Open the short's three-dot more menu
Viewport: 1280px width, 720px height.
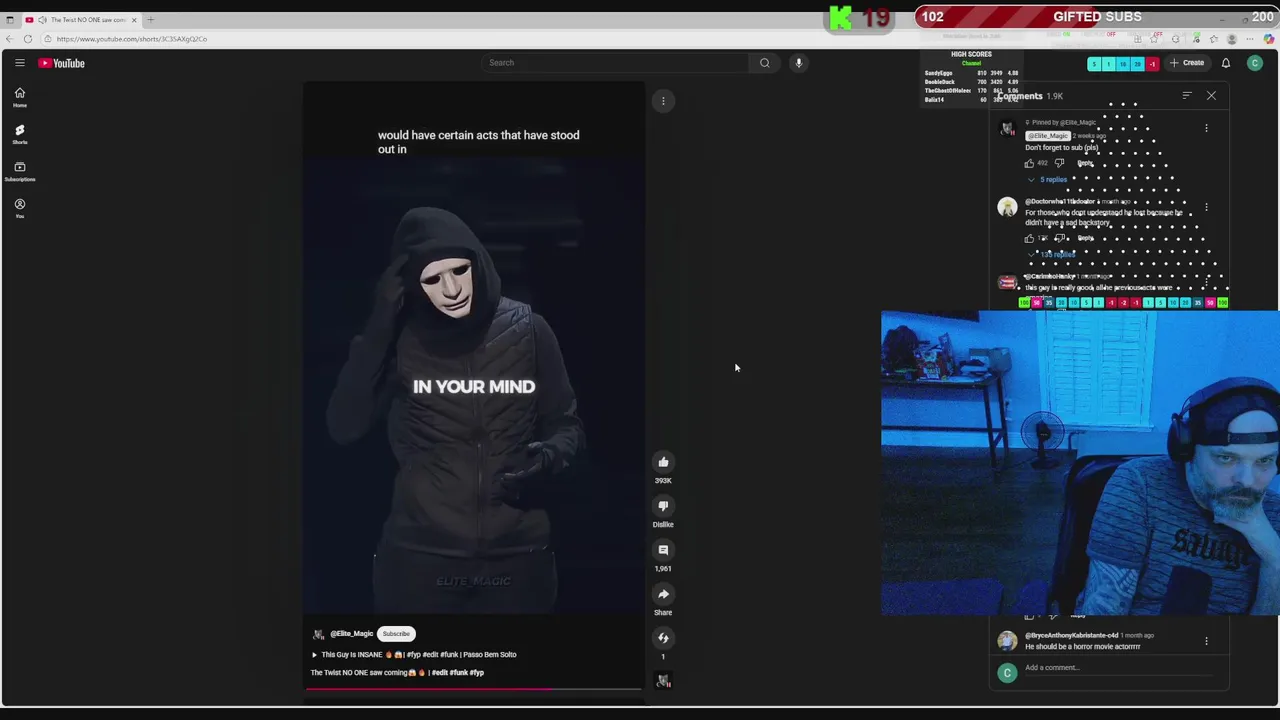(x=663, y=101)
